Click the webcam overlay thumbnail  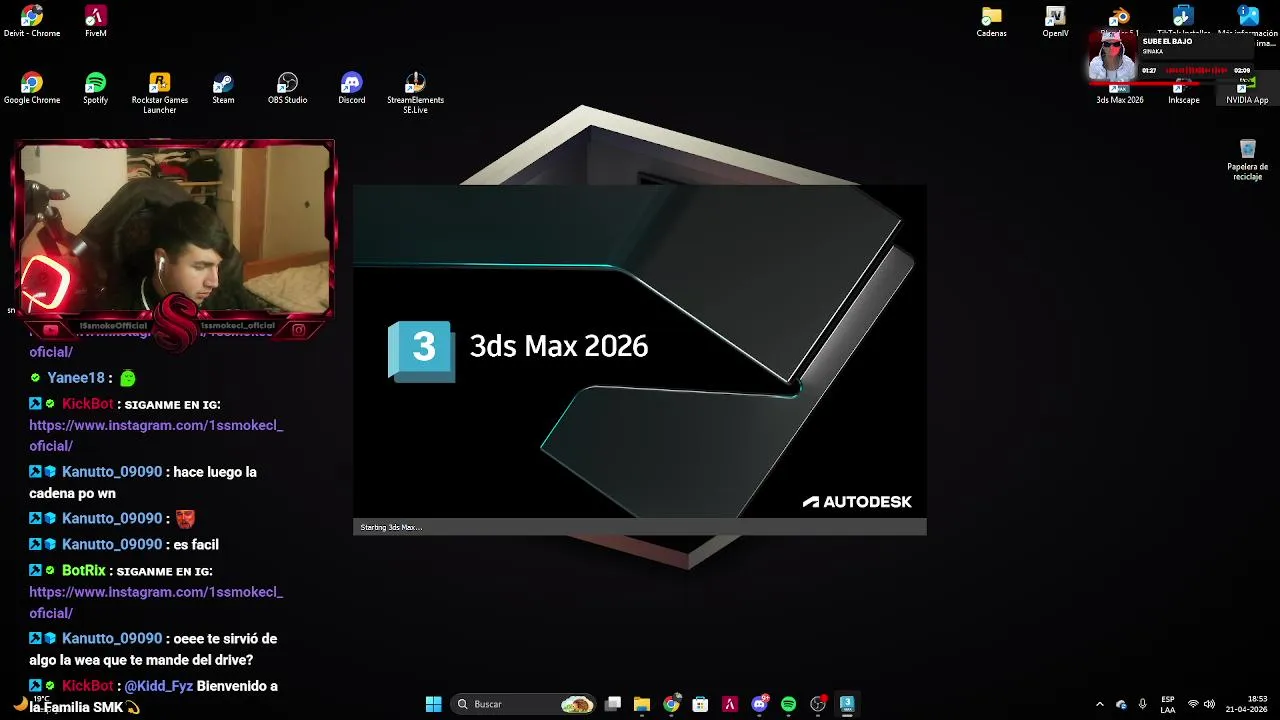click(x=175, y=228)
